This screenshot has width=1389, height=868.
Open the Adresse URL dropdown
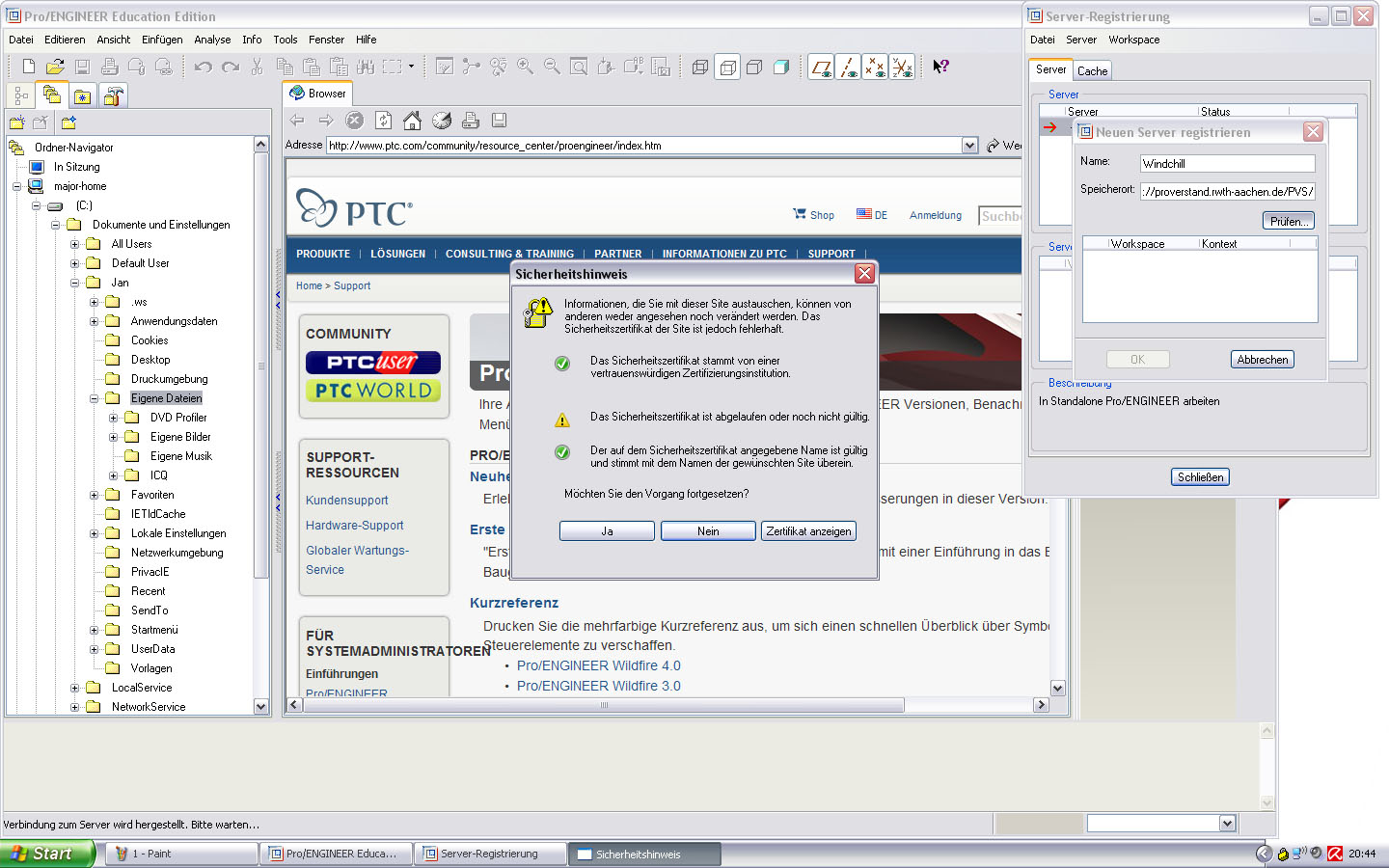[969, 146]
